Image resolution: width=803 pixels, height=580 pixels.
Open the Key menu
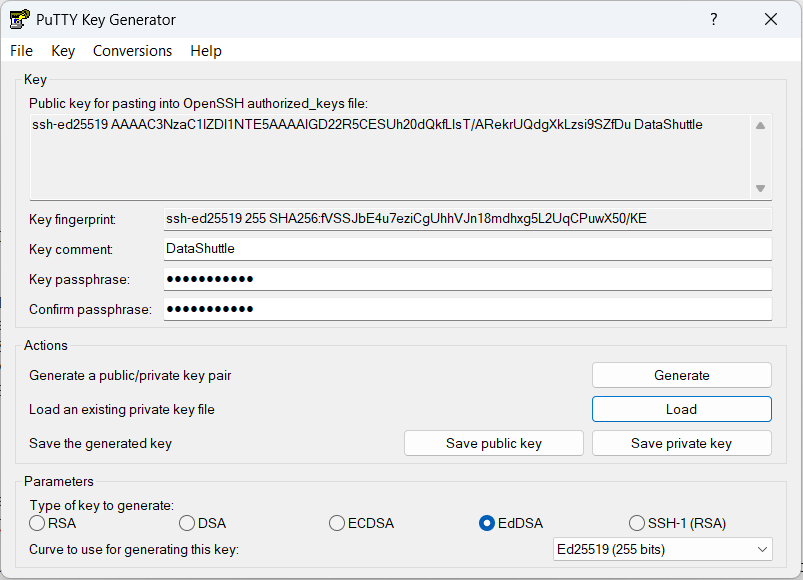[x=63, y=51]
